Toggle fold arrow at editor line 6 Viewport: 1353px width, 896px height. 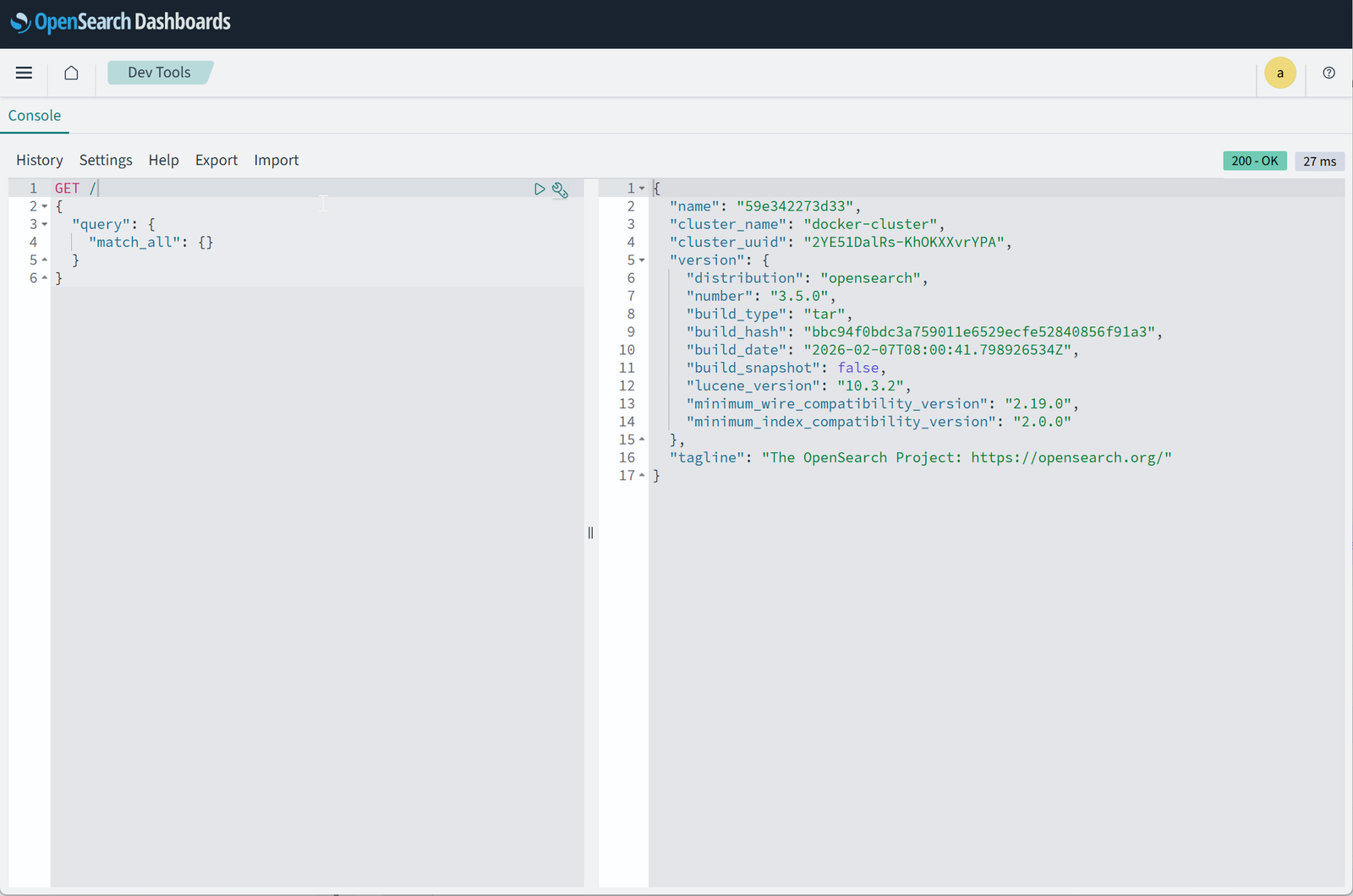point(45,278)
